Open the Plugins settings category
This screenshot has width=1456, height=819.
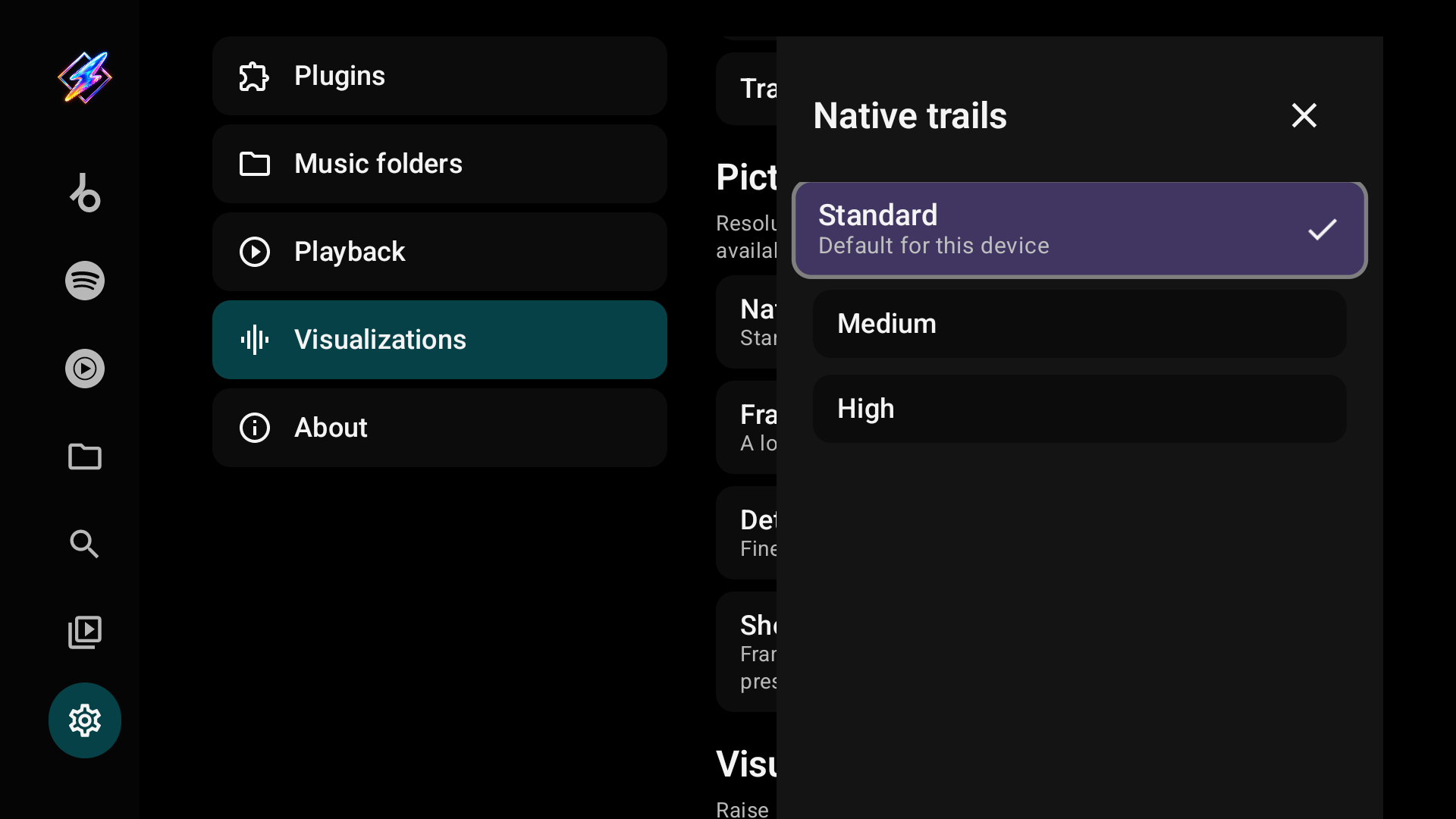pyautogui.click(x=440, y=76)
